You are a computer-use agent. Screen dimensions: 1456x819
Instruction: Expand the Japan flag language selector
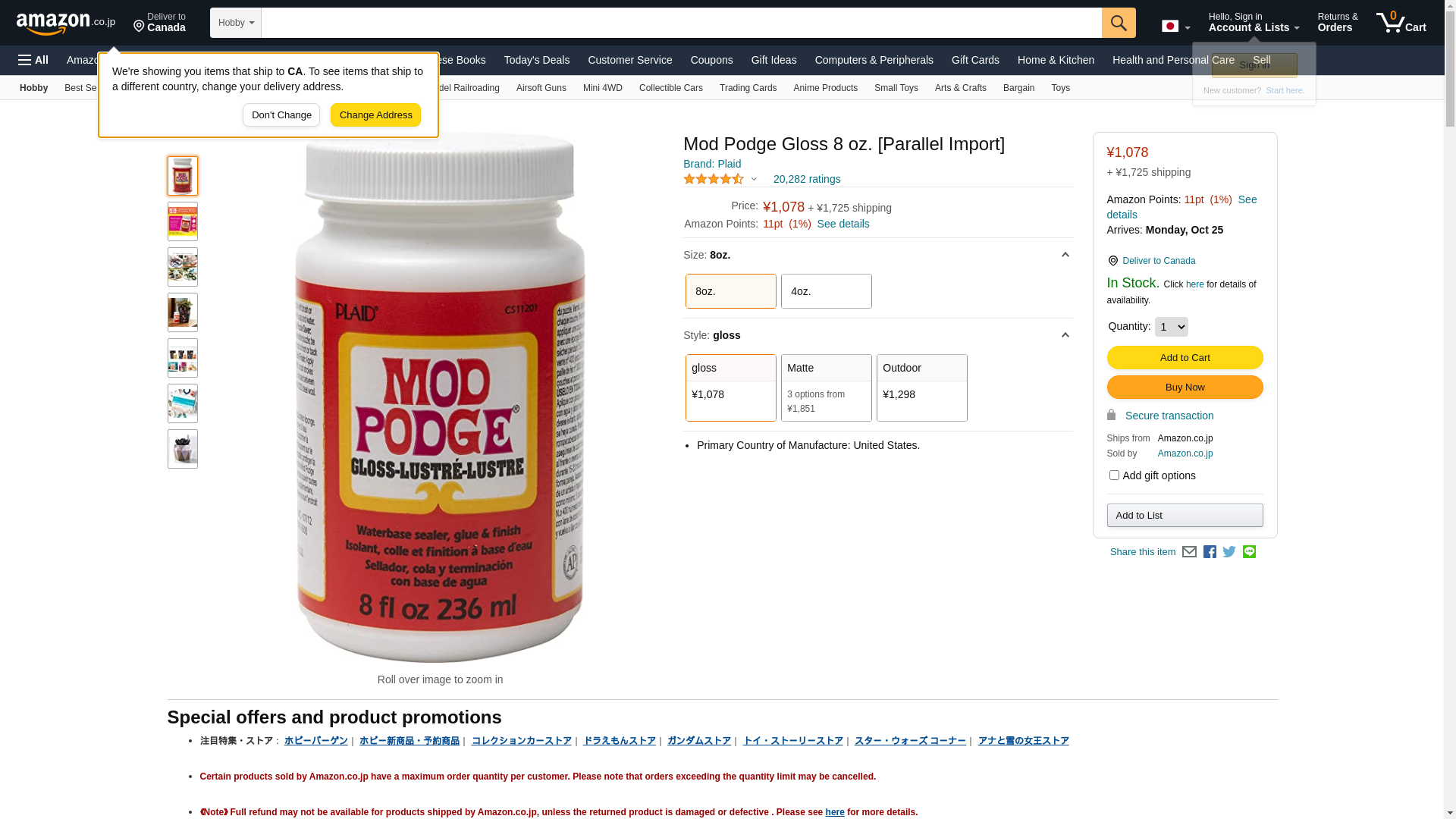1175,27
